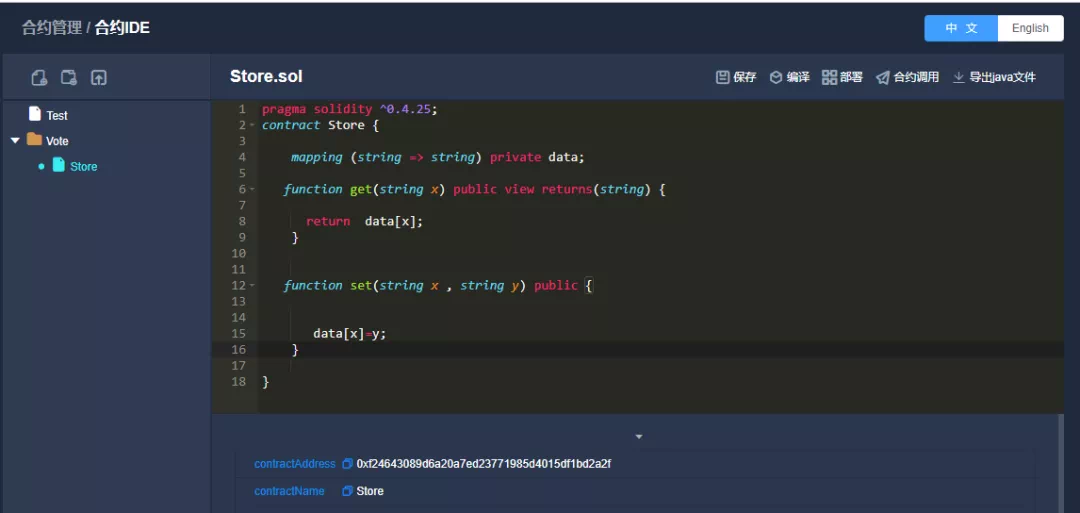Viewport: 1080px width, 513px height.
Task: Click the editor's highlighted active line 16
Action: click(637, 349)
